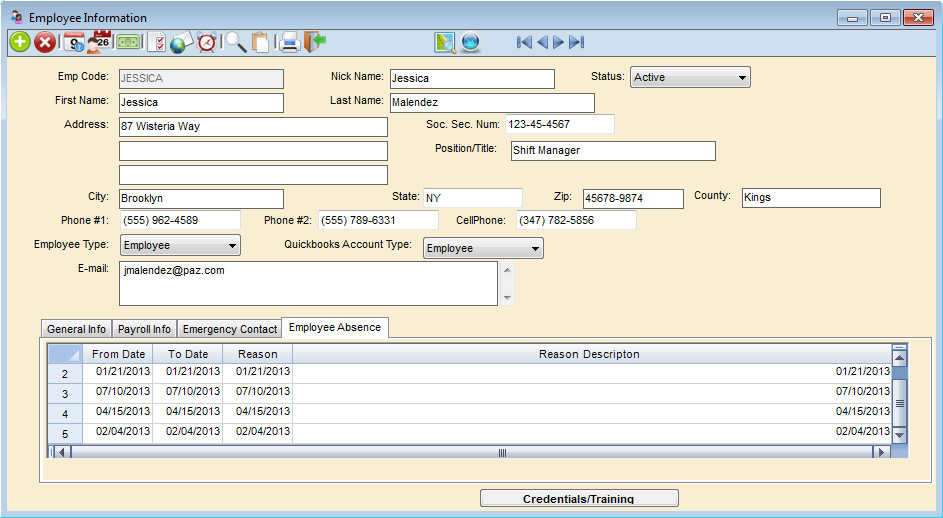Screen dimensions: 943x518
Task: Click the map search icon
Action: click(445, 42)
